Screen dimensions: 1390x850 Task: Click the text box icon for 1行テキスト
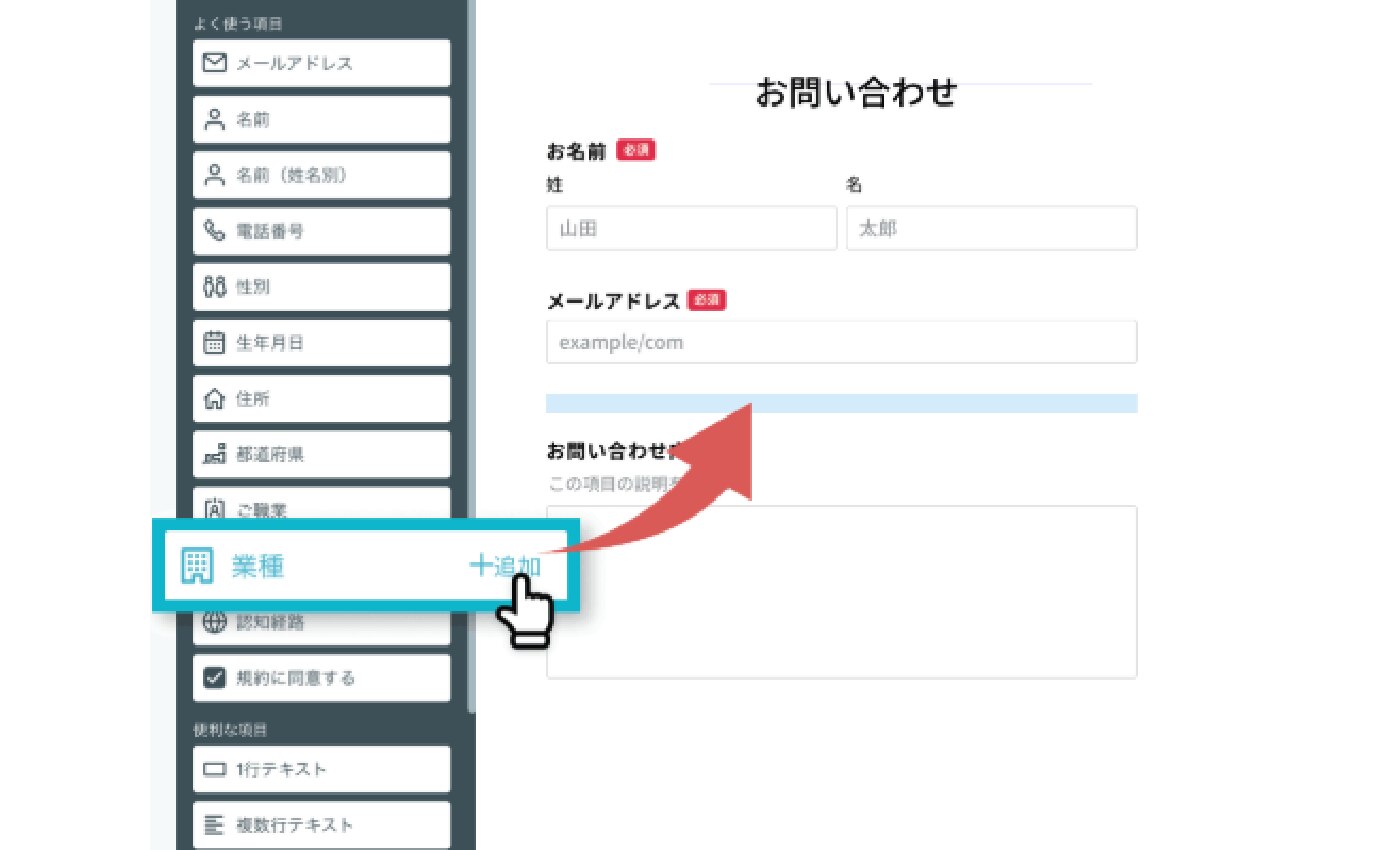click(x=214, y=770)
